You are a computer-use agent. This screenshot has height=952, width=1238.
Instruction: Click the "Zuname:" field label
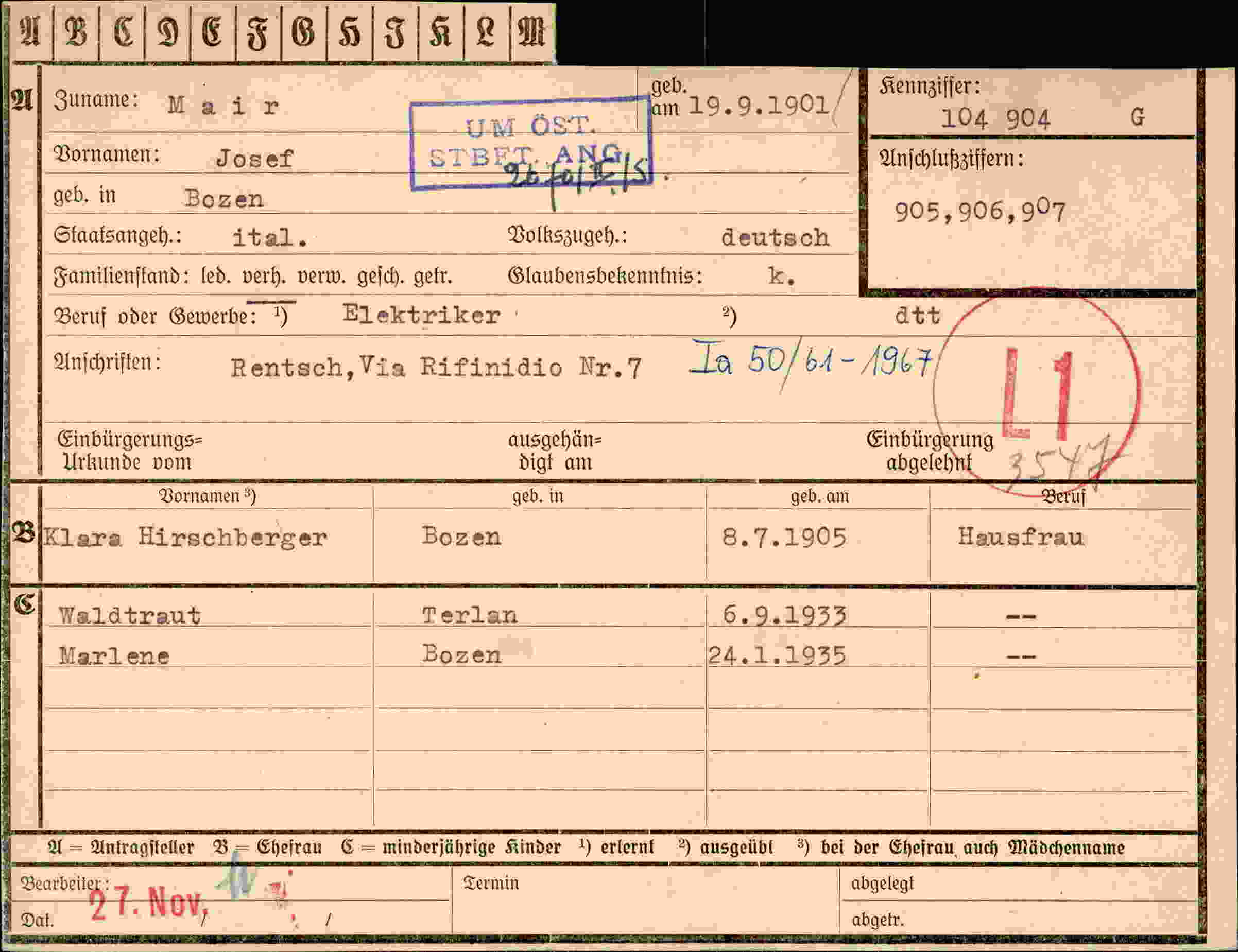[96, 100]
